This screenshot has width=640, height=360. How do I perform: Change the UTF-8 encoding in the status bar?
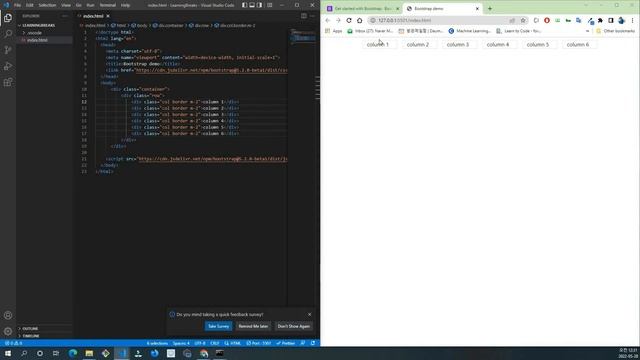(x=200, y=343)
